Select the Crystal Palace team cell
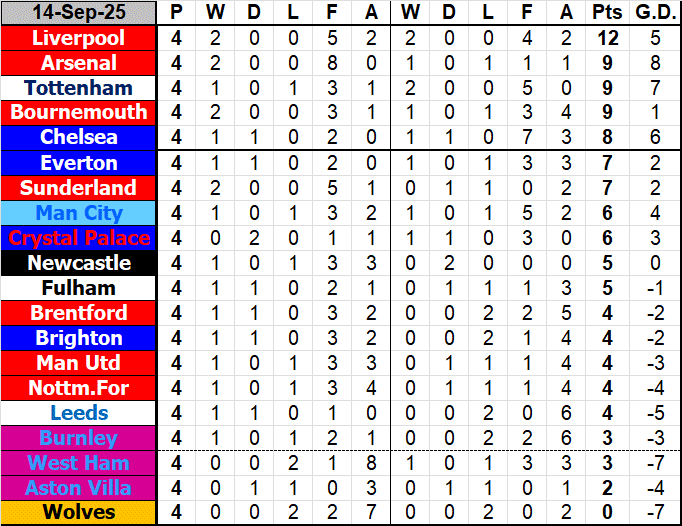682x526 pixels. coord(79,238)
